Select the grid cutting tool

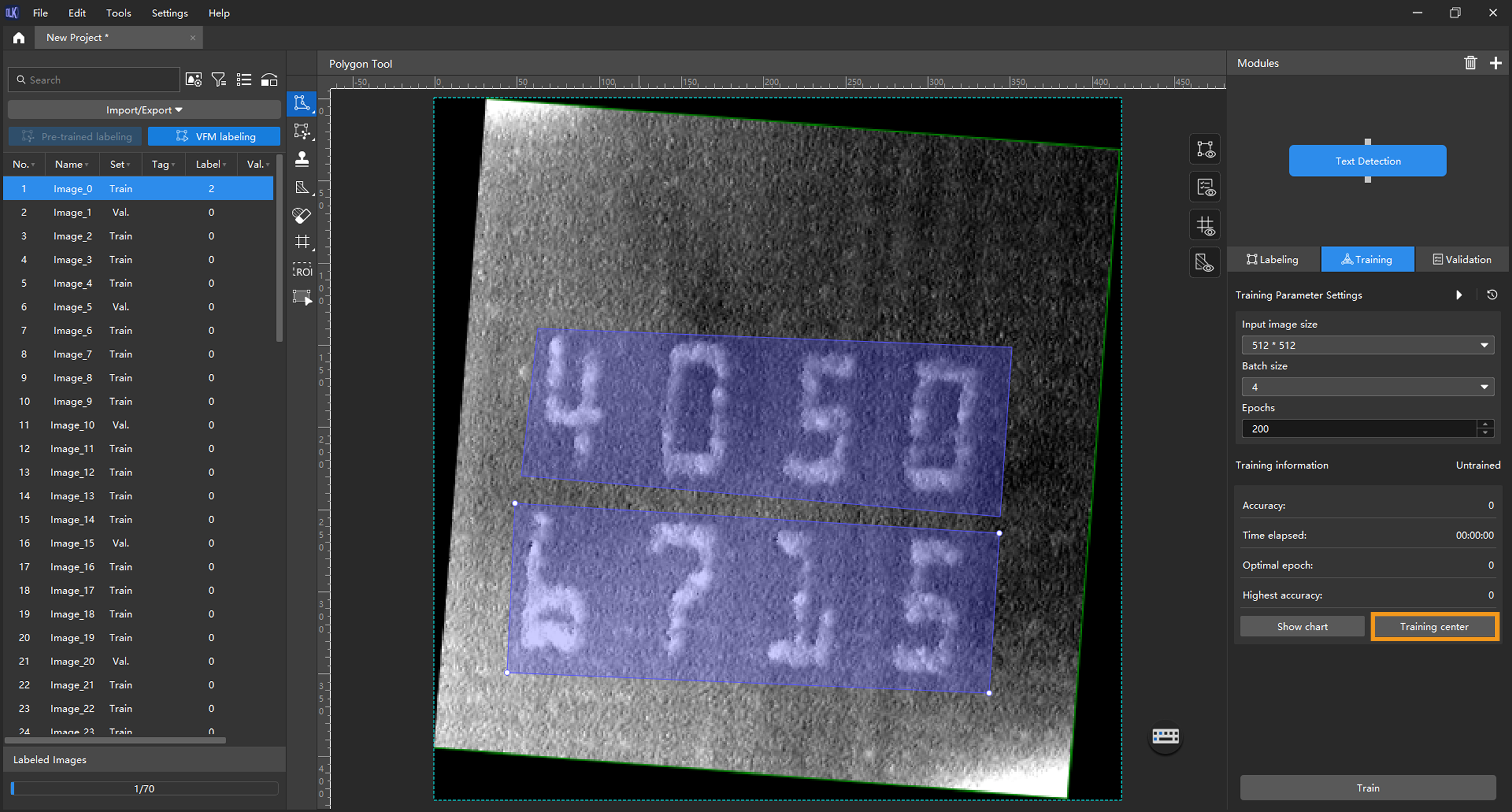coord(303,242)
